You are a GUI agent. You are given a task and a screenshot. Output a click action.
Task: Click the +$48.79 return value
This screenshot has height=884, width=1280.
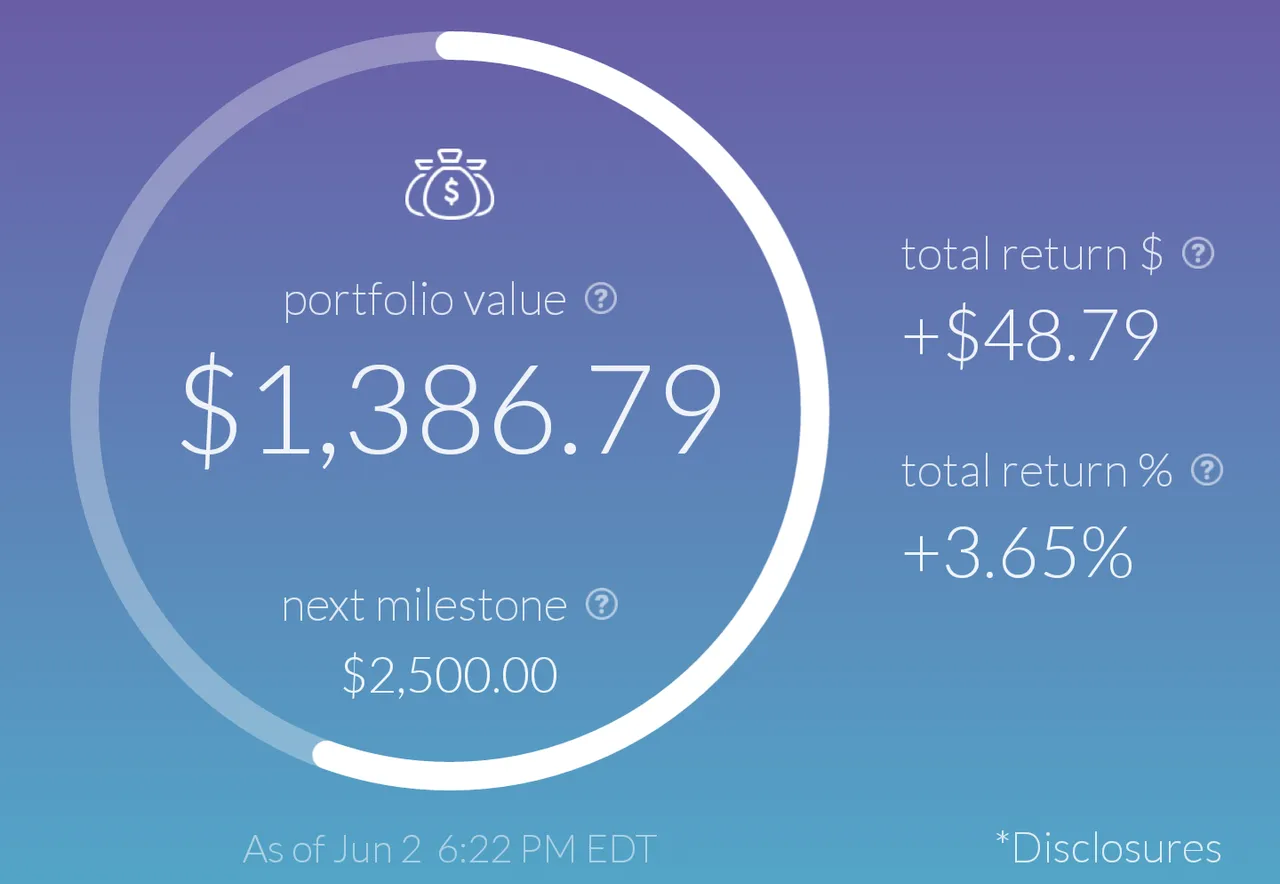pyautogui.click(x=1030, y=335)
